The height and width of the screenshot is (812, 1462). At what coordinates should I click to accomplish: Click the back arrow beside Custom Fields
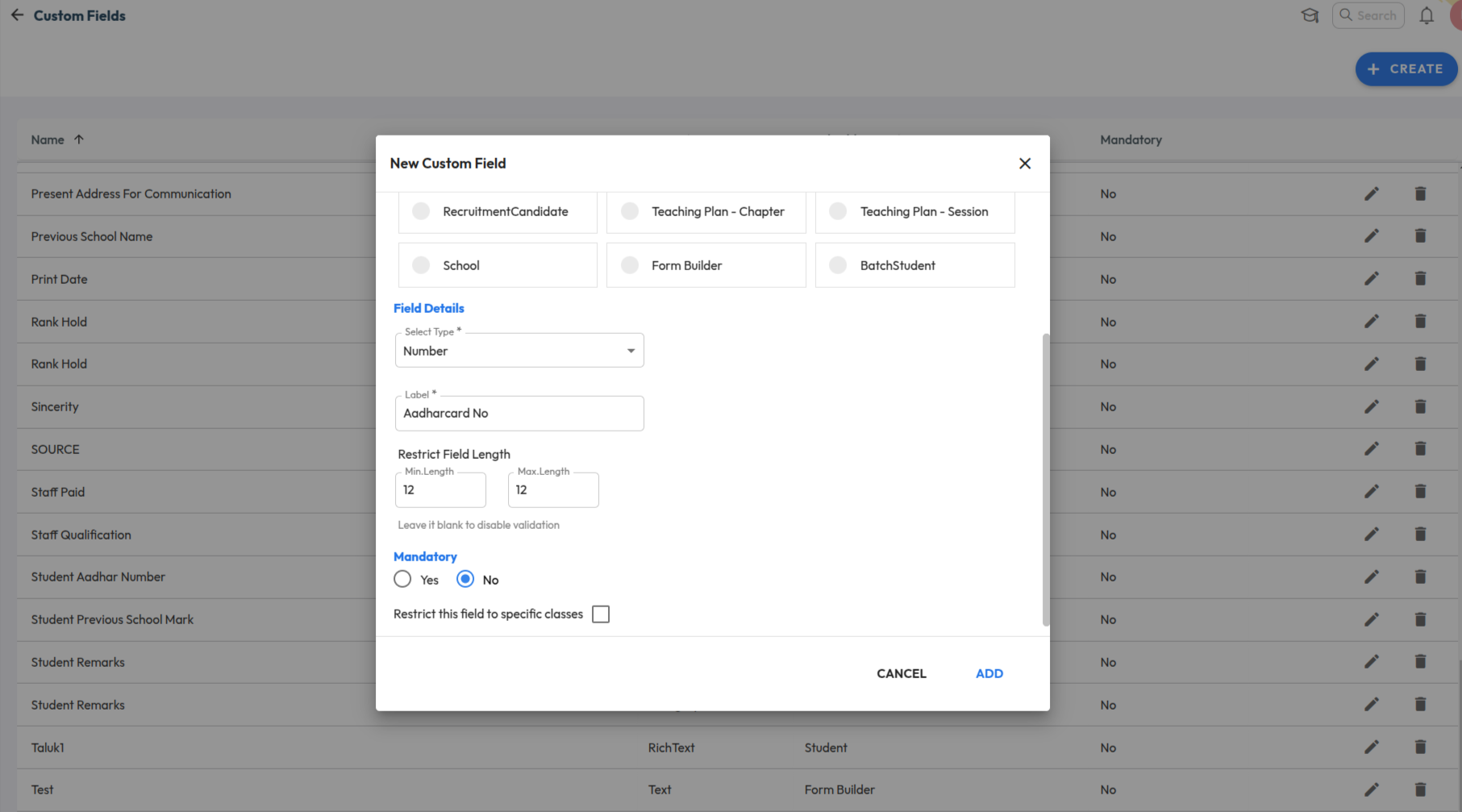click(x=17, y=15)
